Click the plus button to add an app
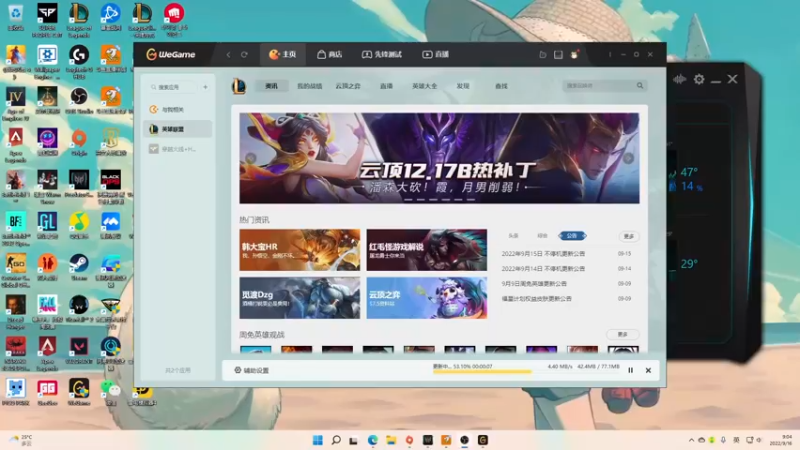 (205, 87)
